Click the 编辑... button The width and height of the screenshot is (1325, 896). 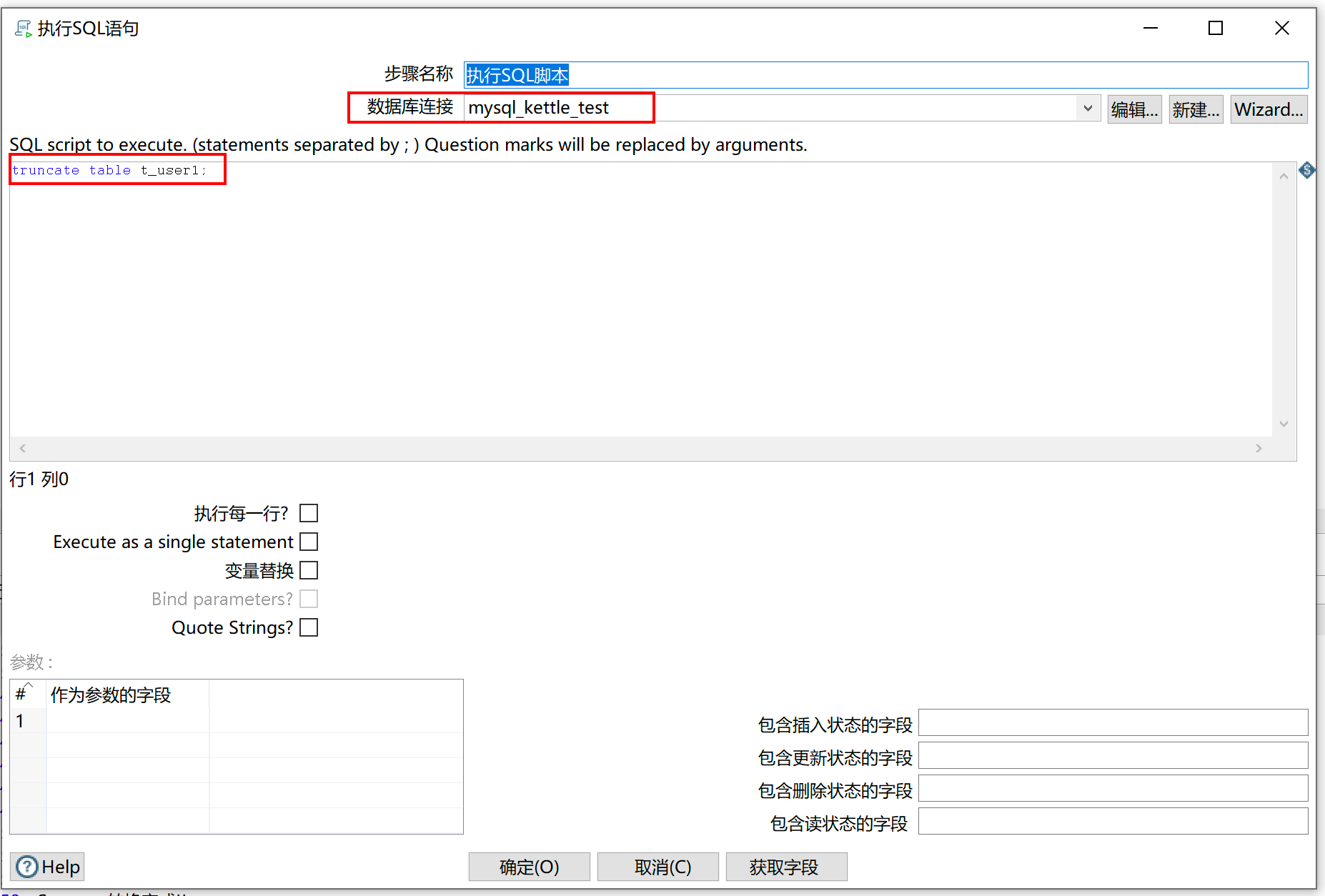pyautogui.click(x=1135, y=109)
